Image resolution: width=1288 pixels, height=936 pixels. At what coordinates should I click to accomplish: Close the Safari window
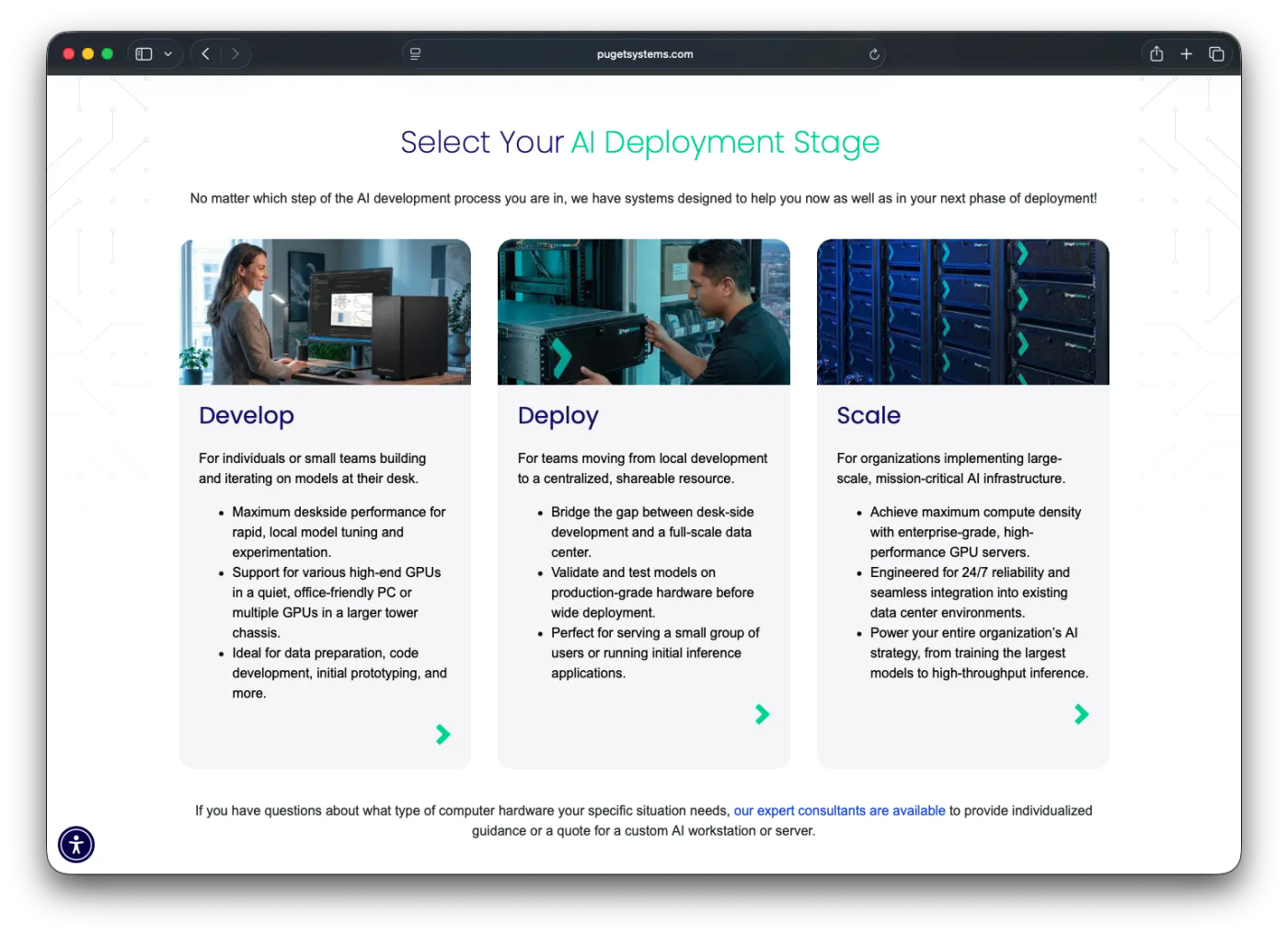coord(68,54)
